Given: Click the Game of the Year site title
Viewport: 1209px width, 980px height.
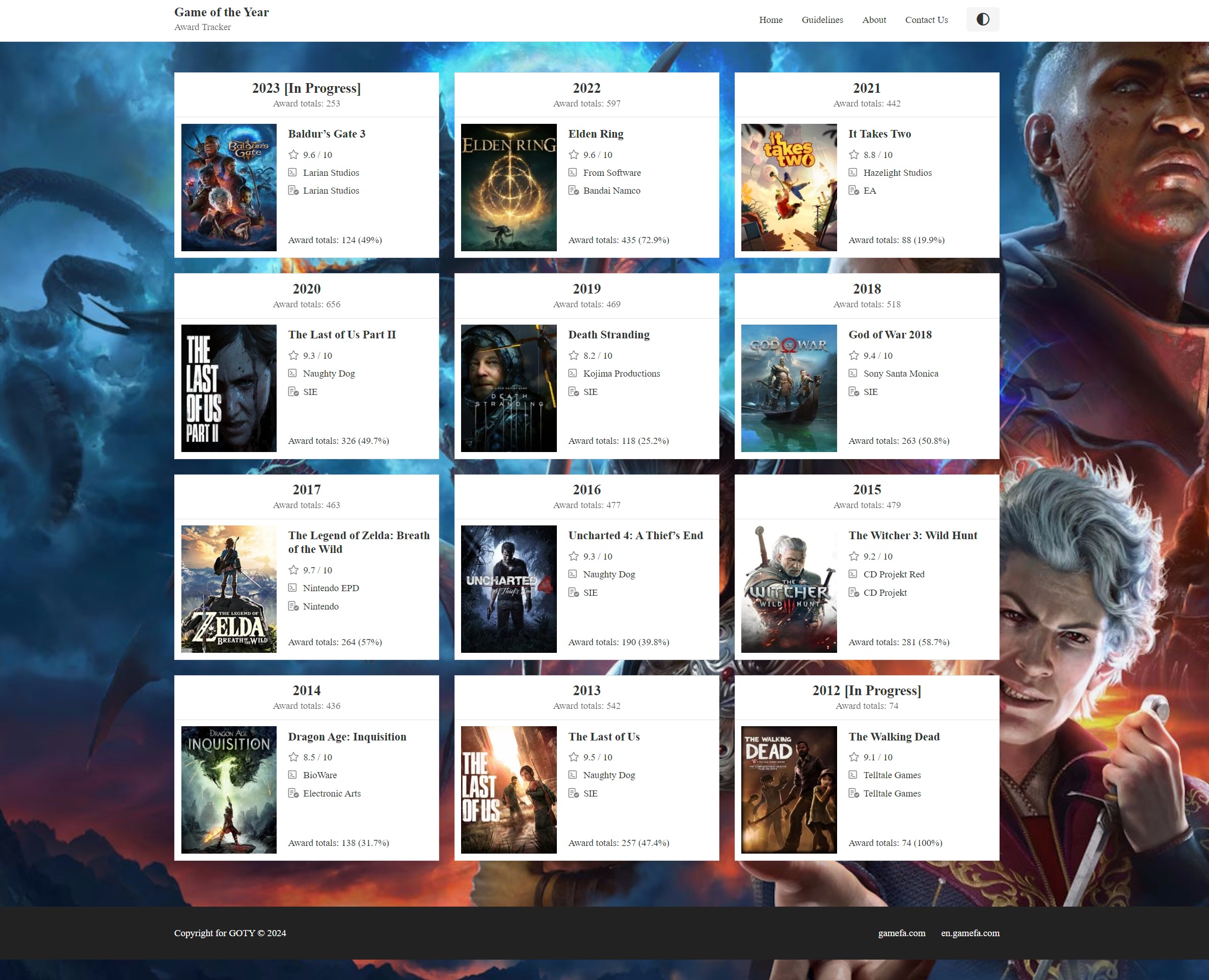Looking at the screenshot, I should (221, 12).
